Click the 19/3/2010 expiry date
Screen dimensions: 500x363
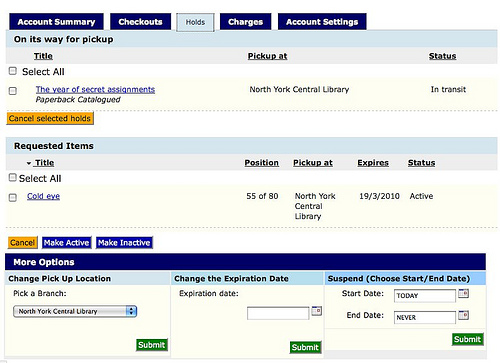[x=379, y=196]
